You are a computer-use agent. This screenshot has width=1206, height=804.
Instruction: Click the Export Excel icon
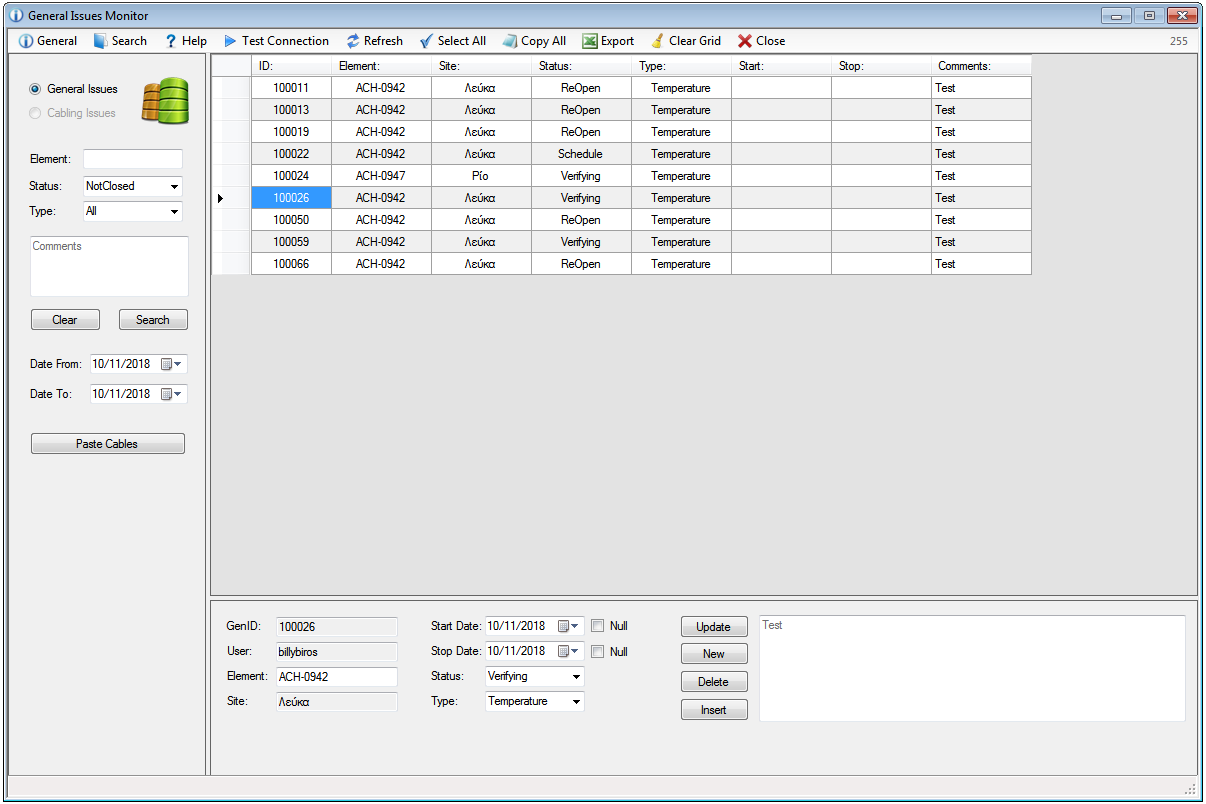point(590,41)
